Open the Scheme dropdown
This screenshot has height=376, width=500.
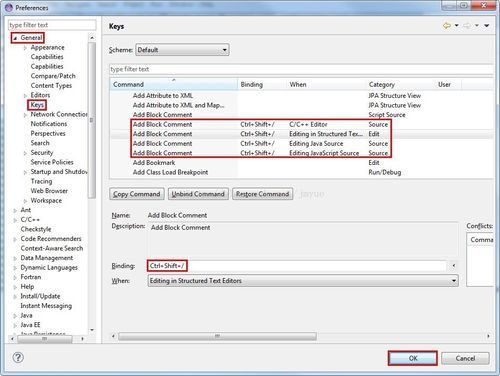(182, 50)
